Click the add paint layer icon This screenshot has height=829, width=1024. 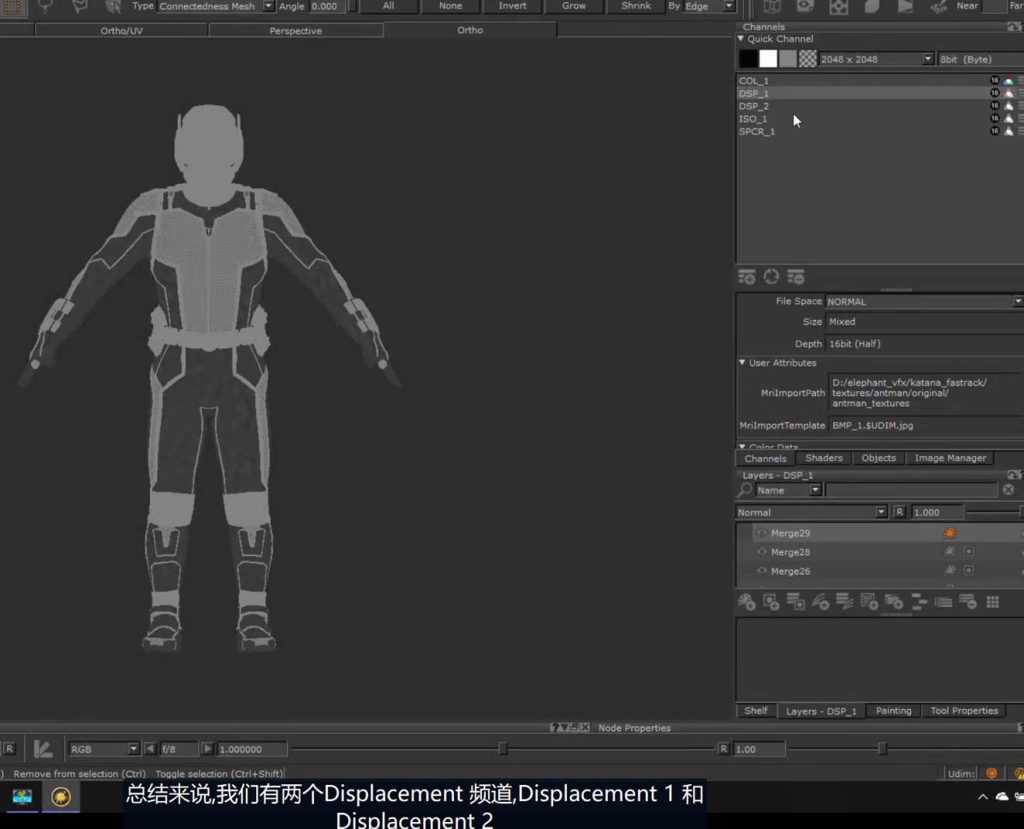tap(746, 602)
